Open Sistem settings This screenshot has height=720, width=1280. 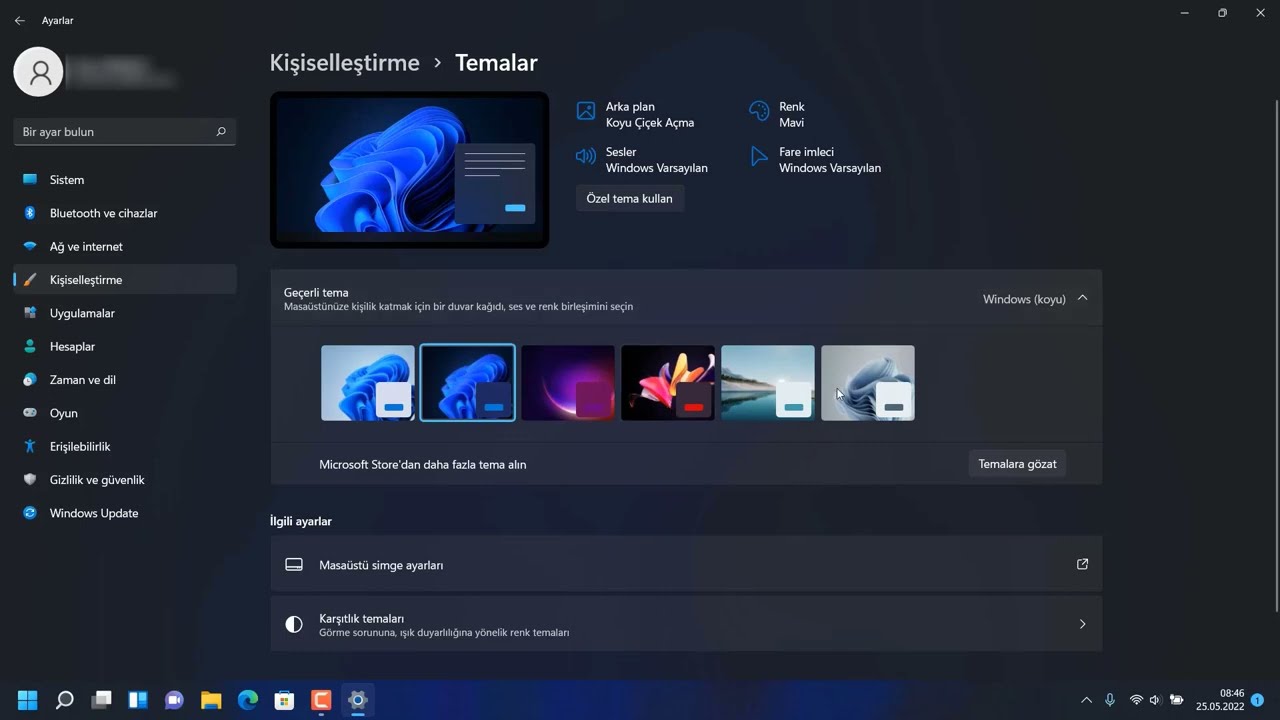tap(125, 180)
